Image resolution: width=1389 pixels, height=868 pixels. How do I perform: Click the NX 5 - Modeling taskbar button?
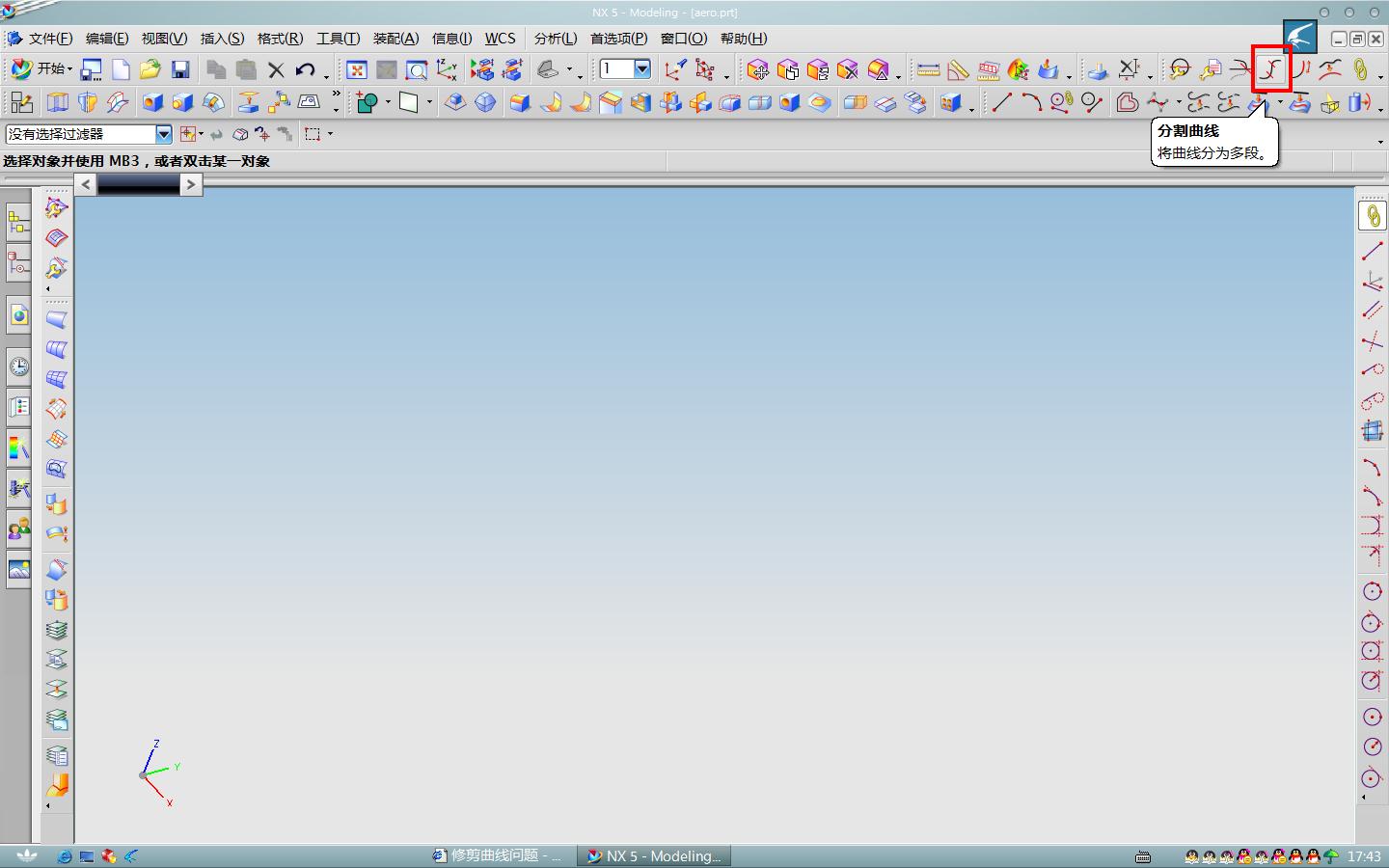(654, 855)
